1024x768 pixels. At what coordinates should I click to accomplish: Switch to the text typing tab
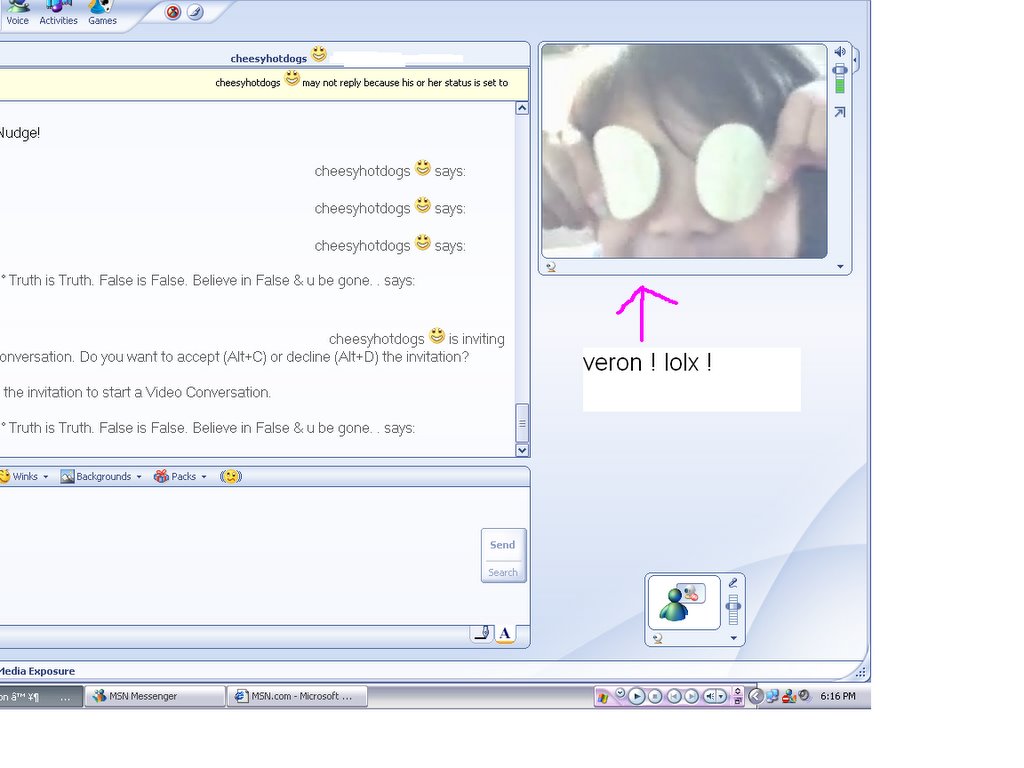505,633
